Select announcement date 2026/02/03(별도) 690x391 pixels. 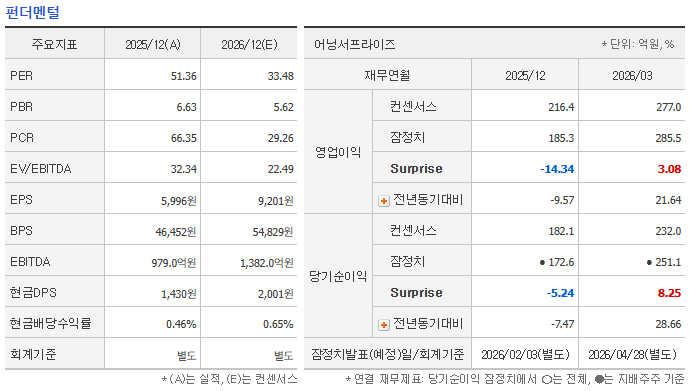[x=525, y=355]
